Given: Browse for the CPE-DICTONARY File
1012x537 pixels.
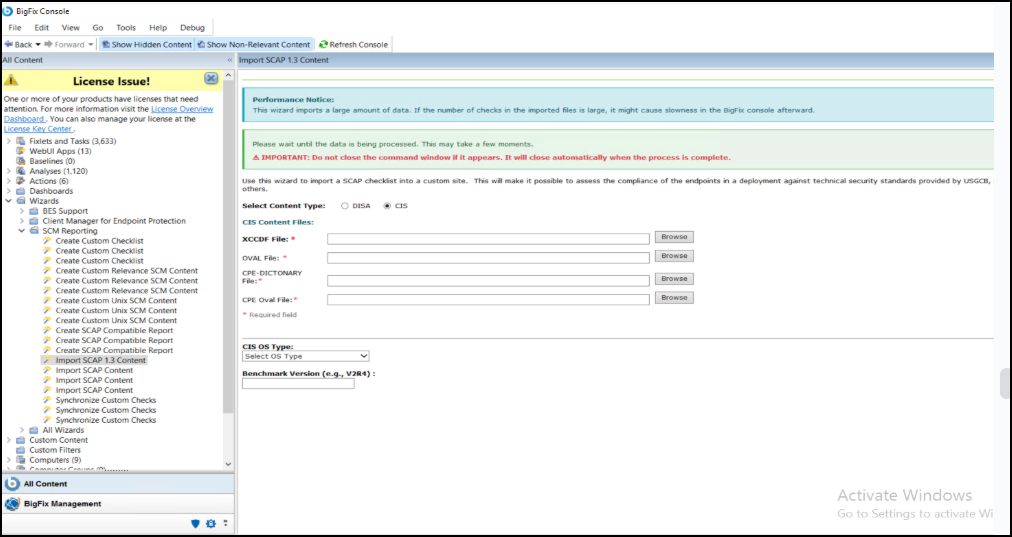Looking at the screenshot, I should [674, 279].
